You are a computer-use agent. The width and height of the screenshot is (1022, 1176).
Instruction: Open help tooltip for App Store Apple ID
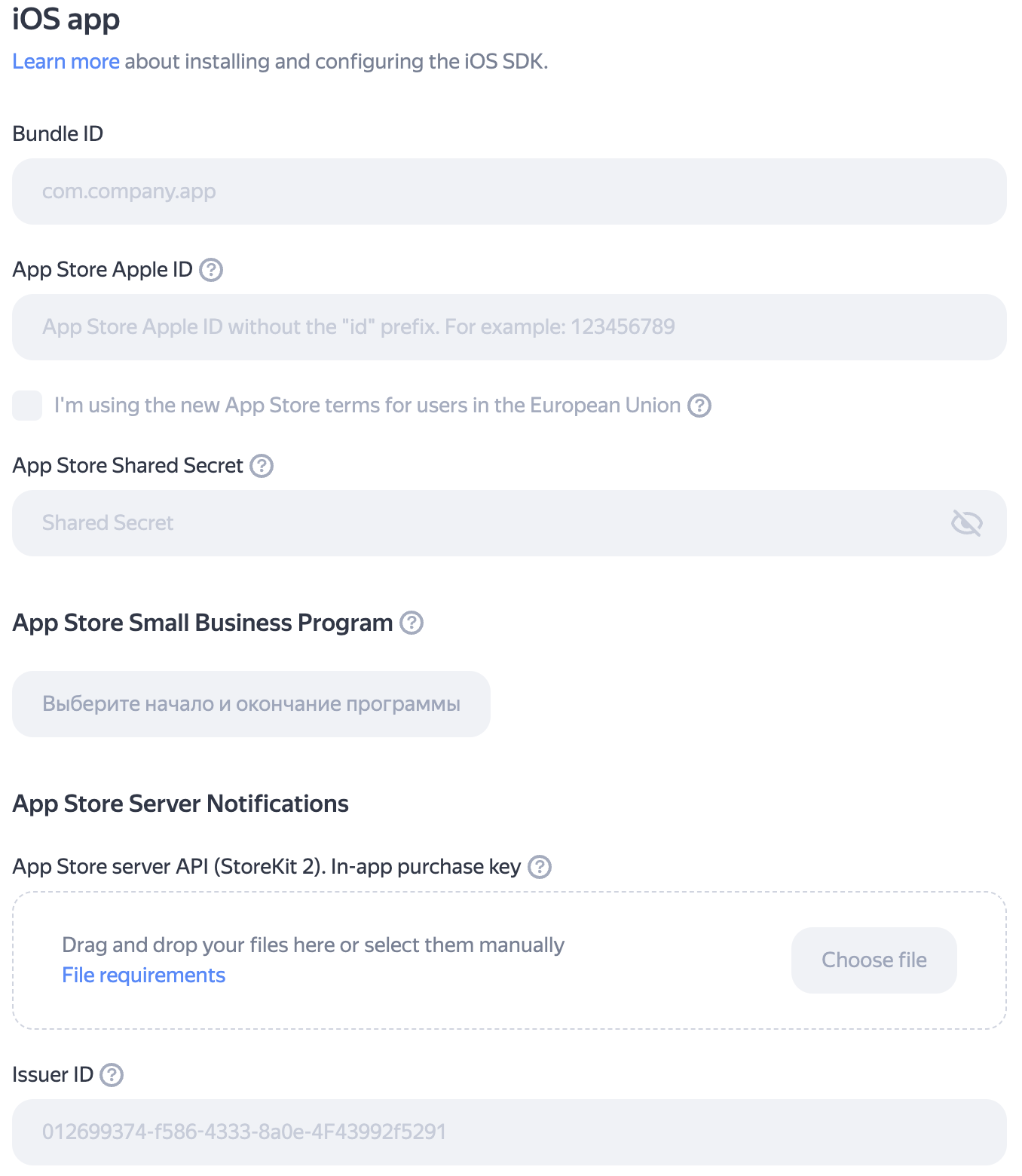211,270
